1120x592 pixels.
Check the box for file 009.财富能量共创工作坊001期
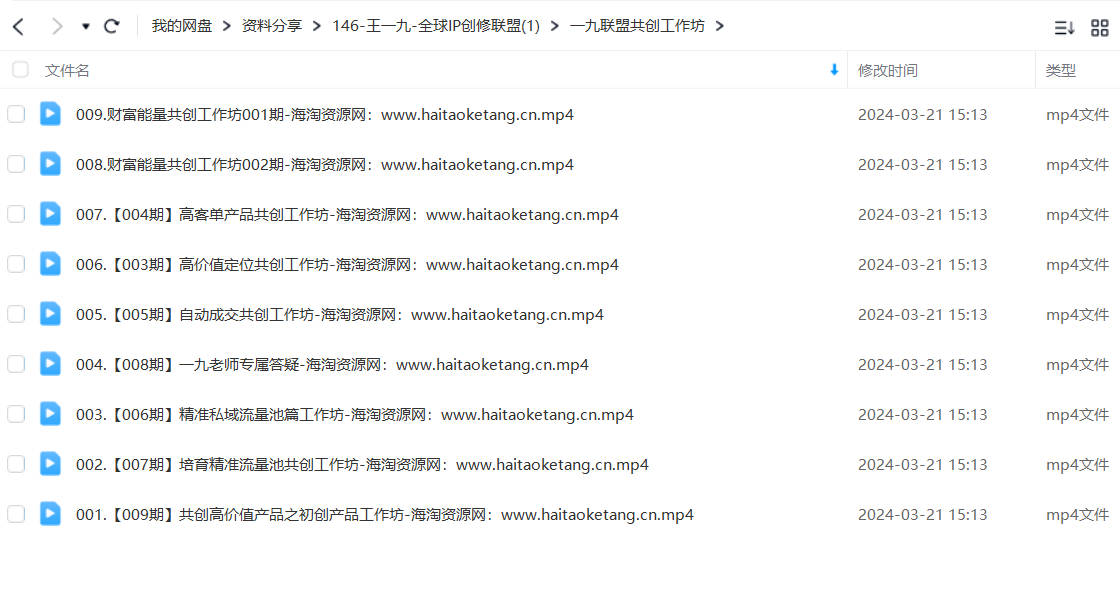click(x=16, y=114)
